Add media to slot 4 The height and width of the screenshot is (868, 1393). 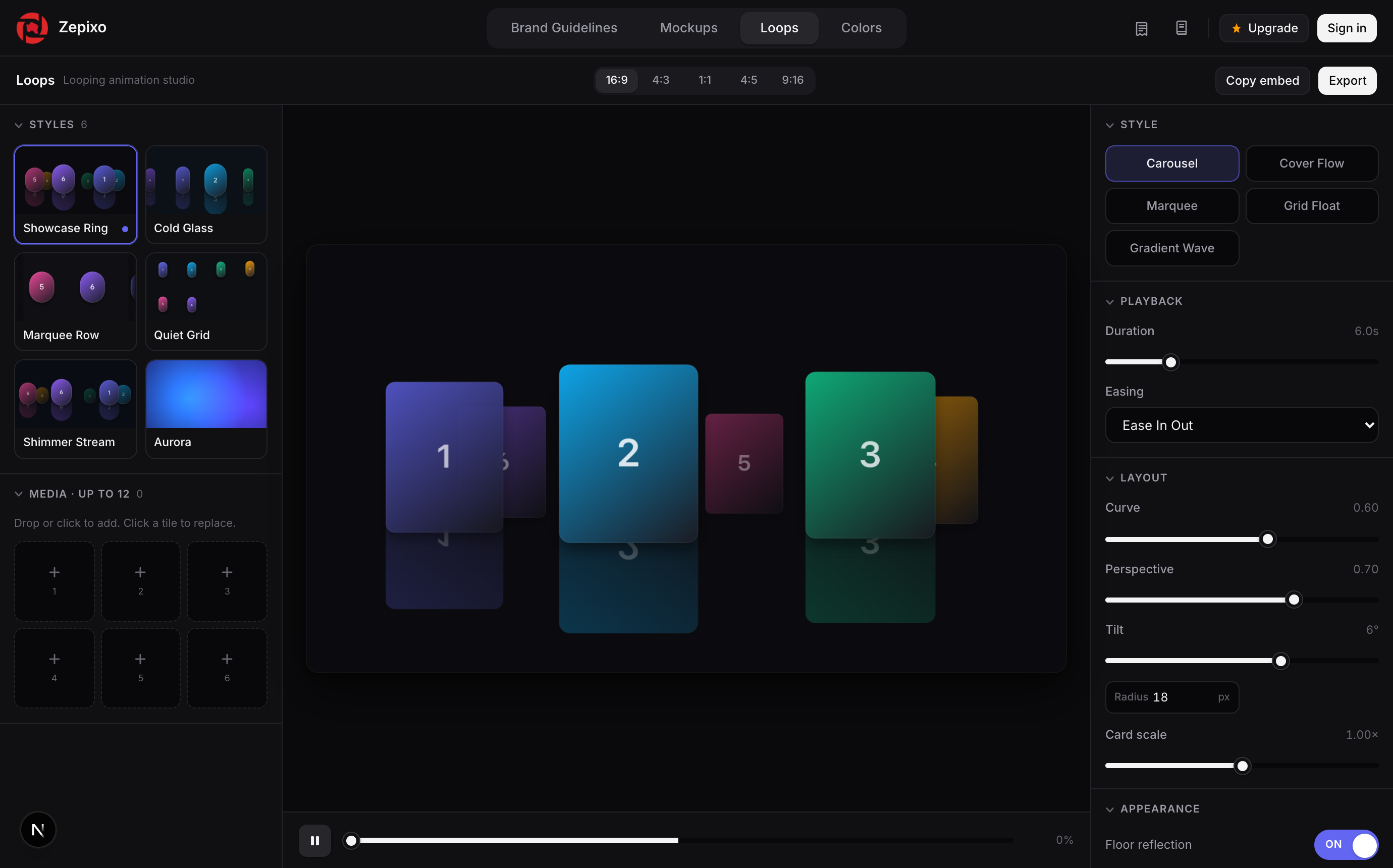[x=54, y=668]
